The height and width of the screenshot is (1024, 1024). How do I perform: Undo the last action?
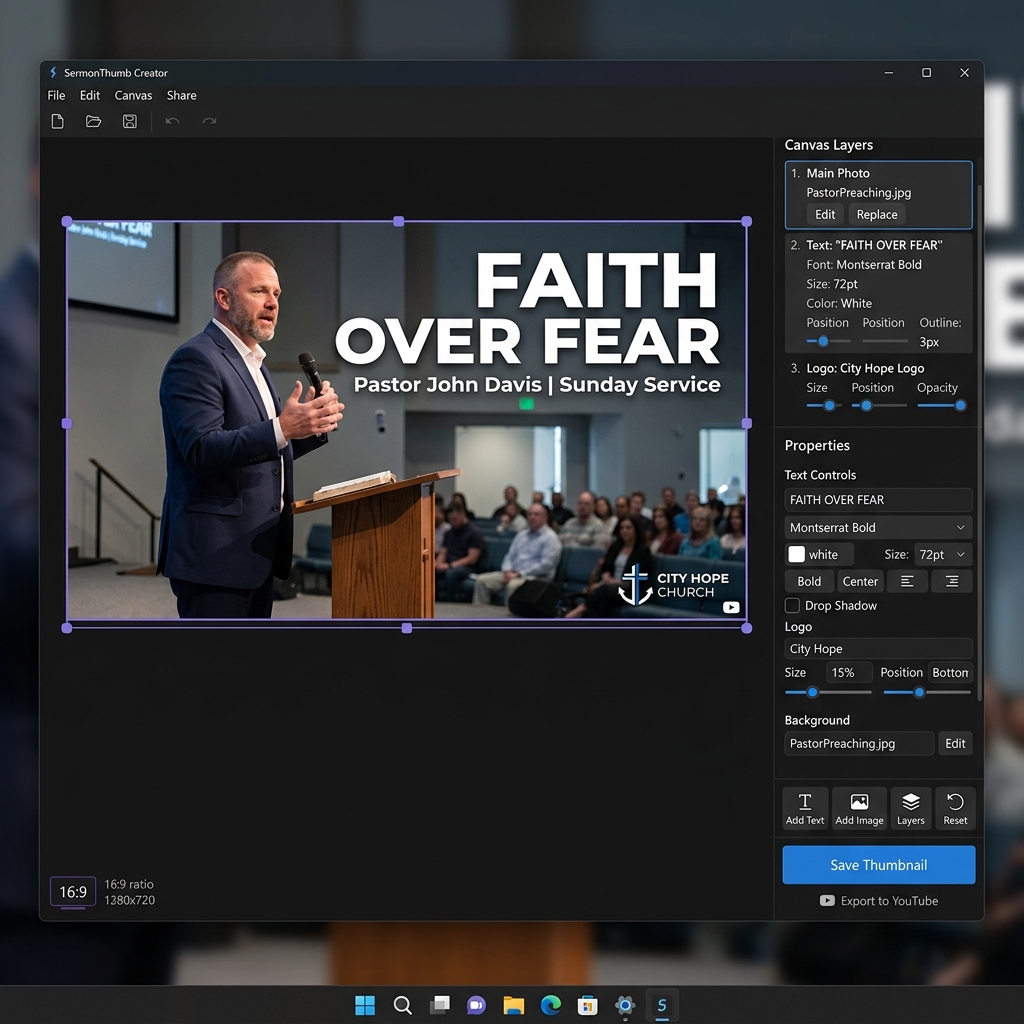(x=172, y=121)
